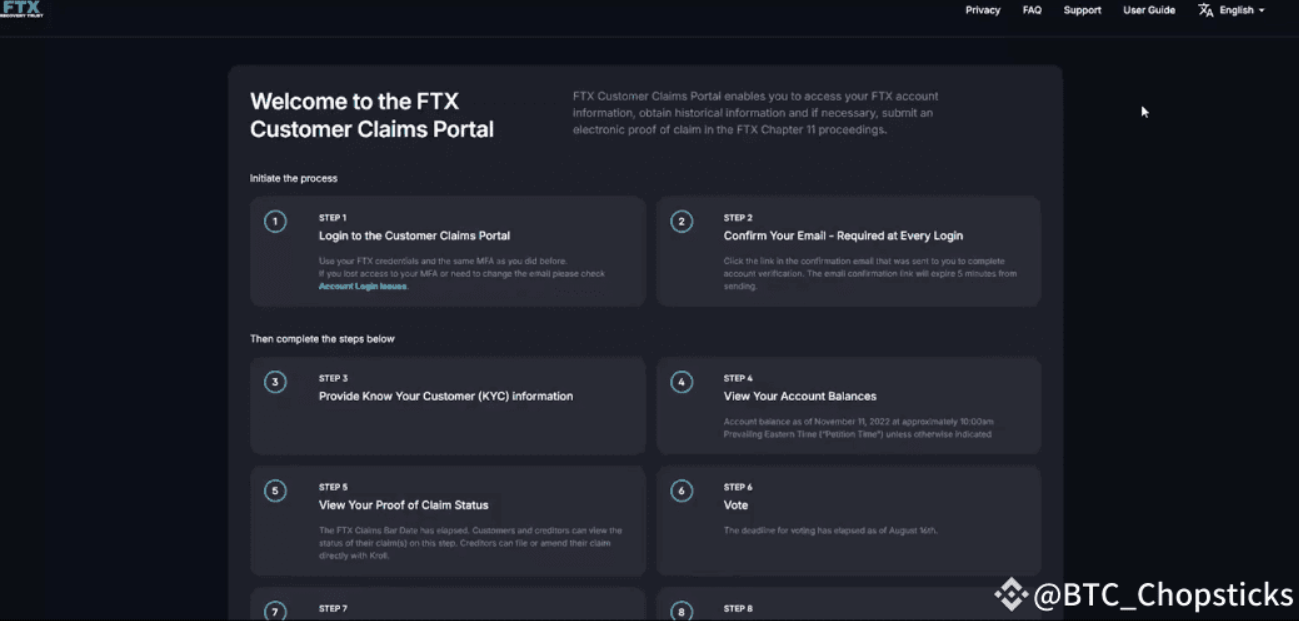Select the step 2 circle icon
Viewport: 1299px width, 621px height.
coord(681,222)
